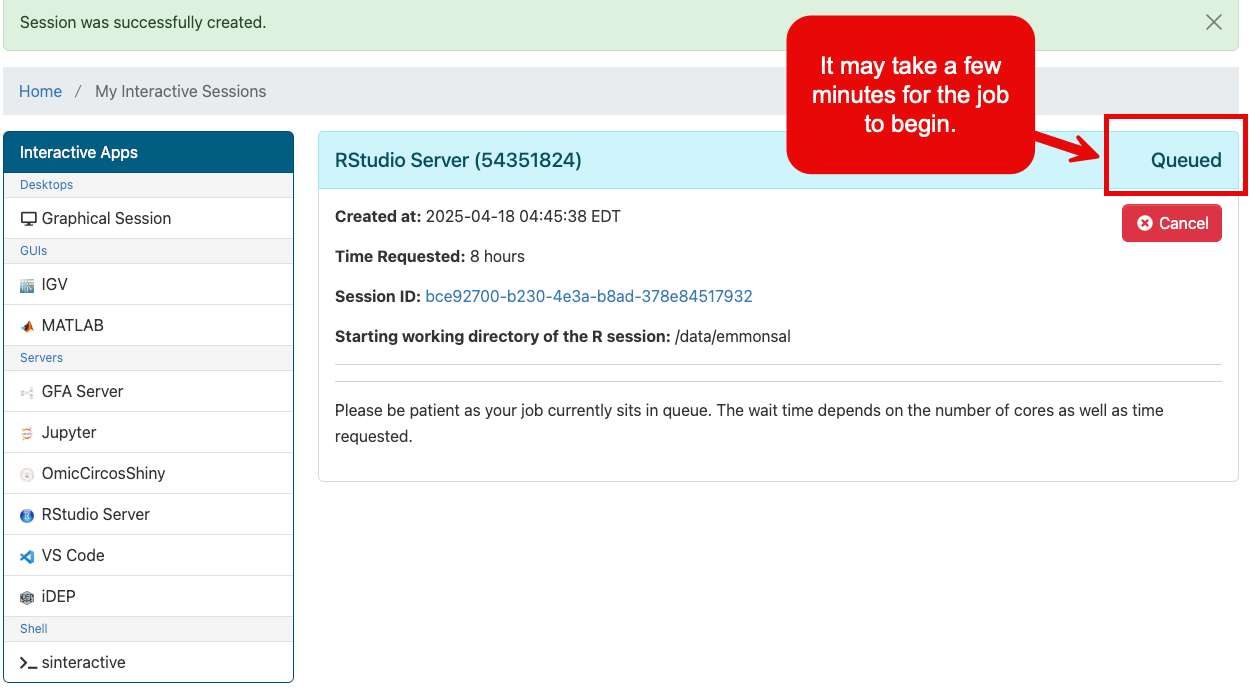Go to the Home breadcrumb link

pyautogui.click(x=40, y=91)
